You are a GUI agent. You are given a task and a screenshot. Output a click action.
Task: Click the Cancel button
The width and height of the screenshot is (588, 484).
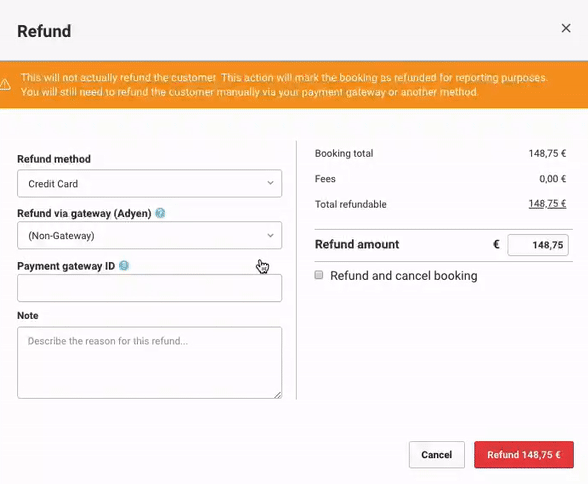coord(437,455)
